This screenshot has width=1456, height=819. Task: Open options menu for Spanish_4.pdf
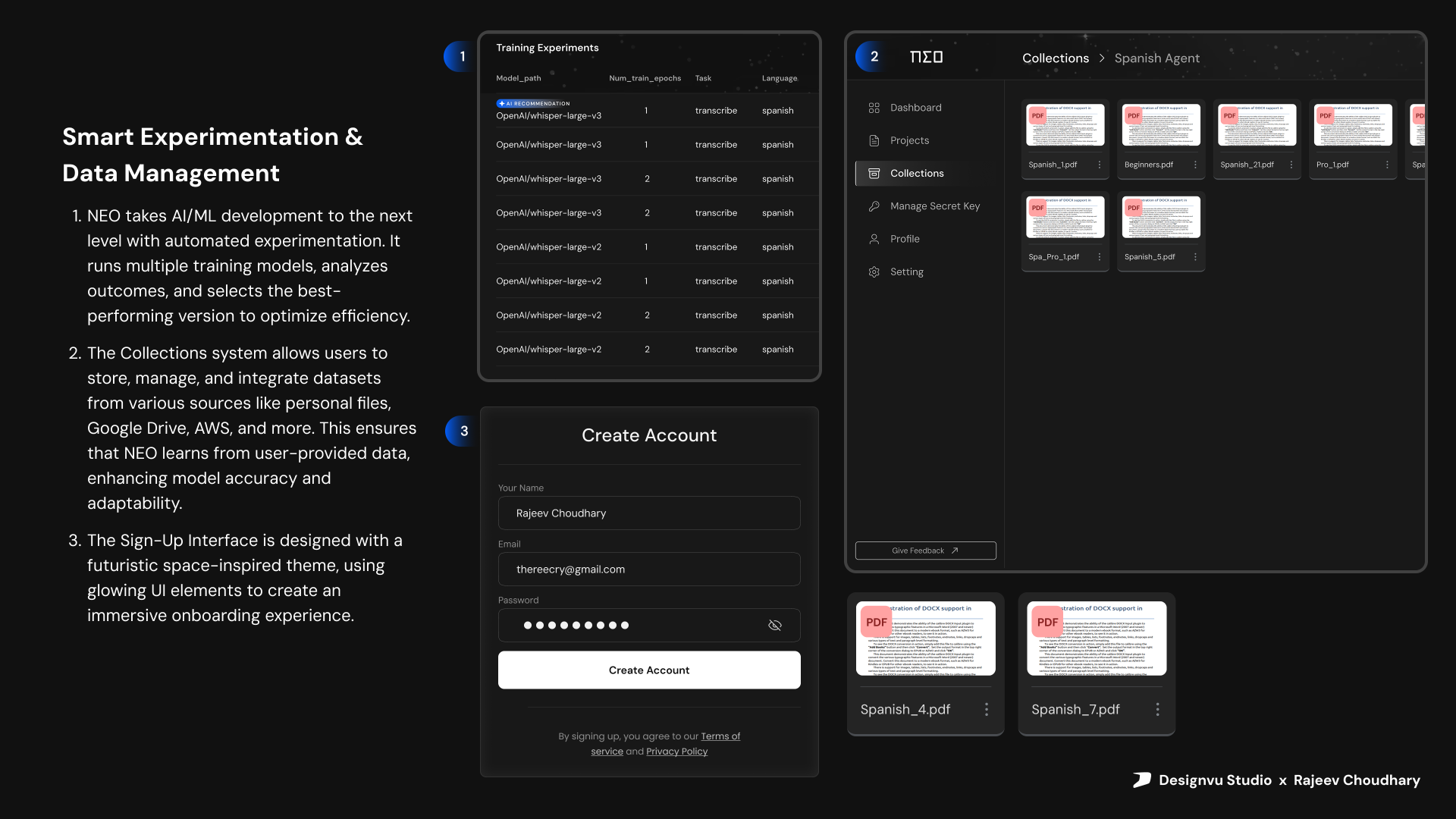click(x=986, y=709)
